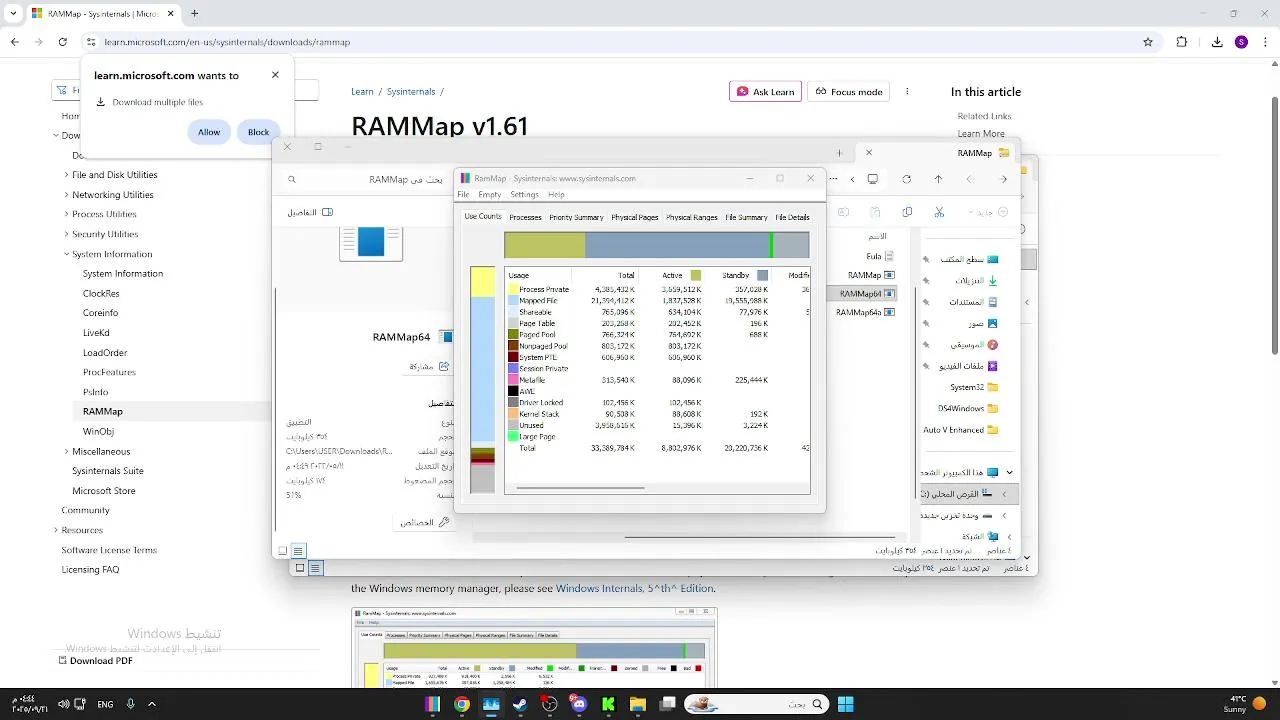Open System32 folder in Explorer sidebar
Image resolution: width=1280 pixels, height=720 pixels.
click(974, 387)
